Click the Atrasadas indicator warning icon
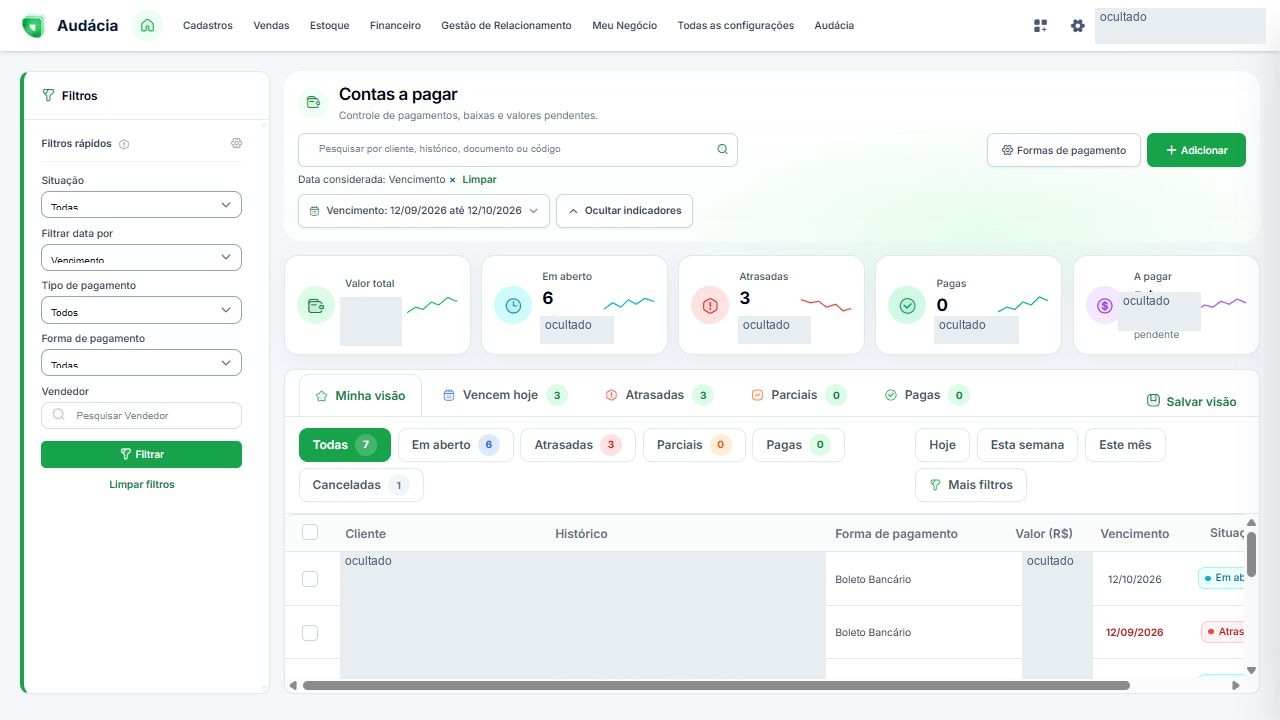Image resolution: width=1280 pixels, height=720 pixels. point(710,306)
